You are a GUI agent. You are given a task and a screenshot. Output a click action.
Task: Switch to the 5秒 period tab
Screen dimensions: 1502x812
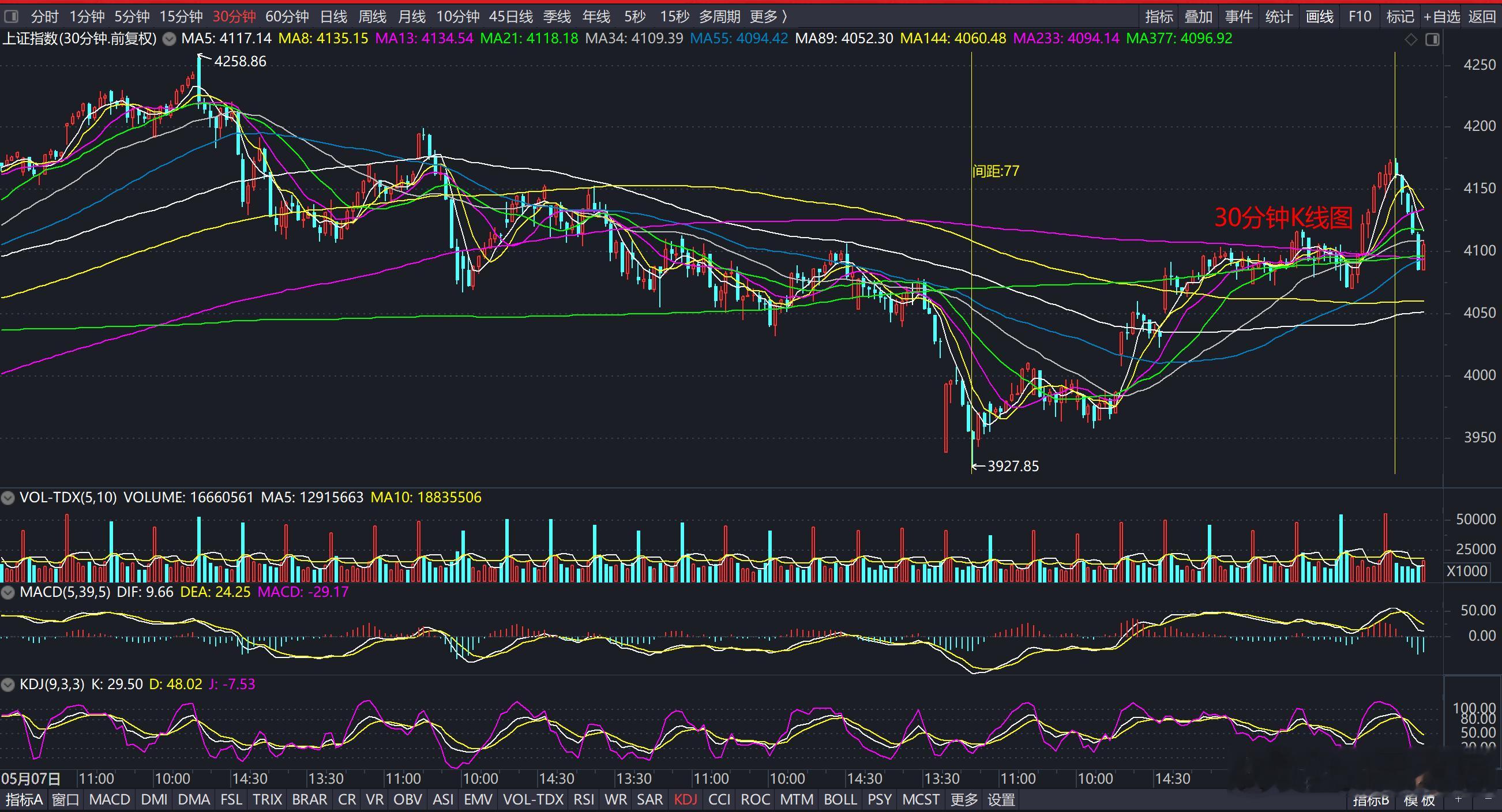635,16
